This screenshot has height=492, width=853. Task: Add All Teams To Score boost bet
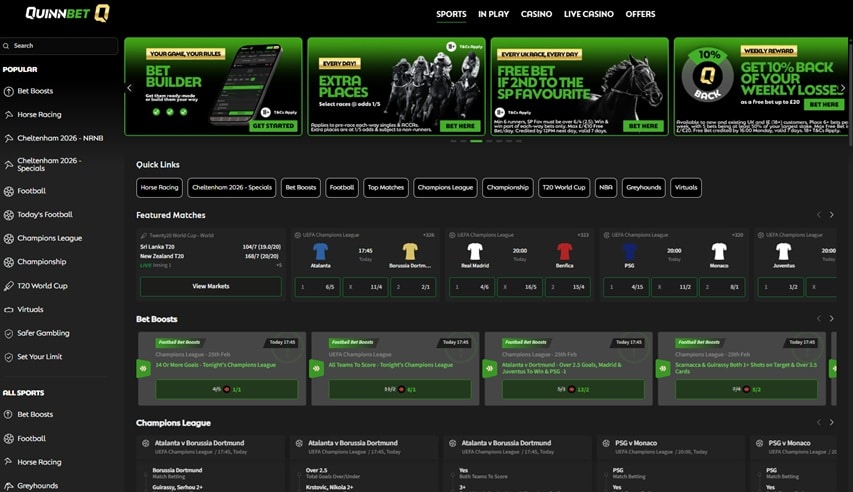[400, 389]
